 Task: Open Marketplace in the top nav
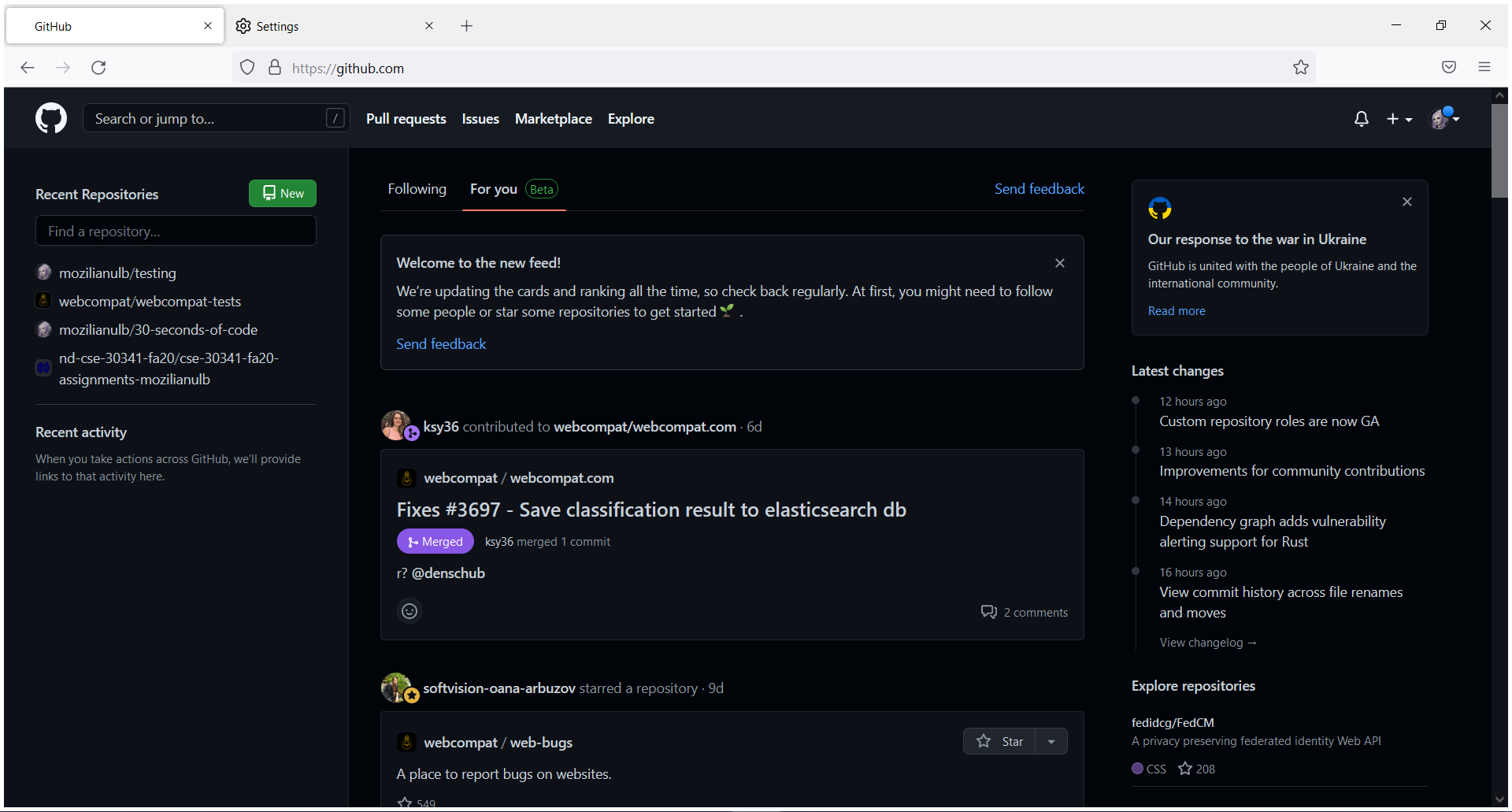[x=554, y=119]
